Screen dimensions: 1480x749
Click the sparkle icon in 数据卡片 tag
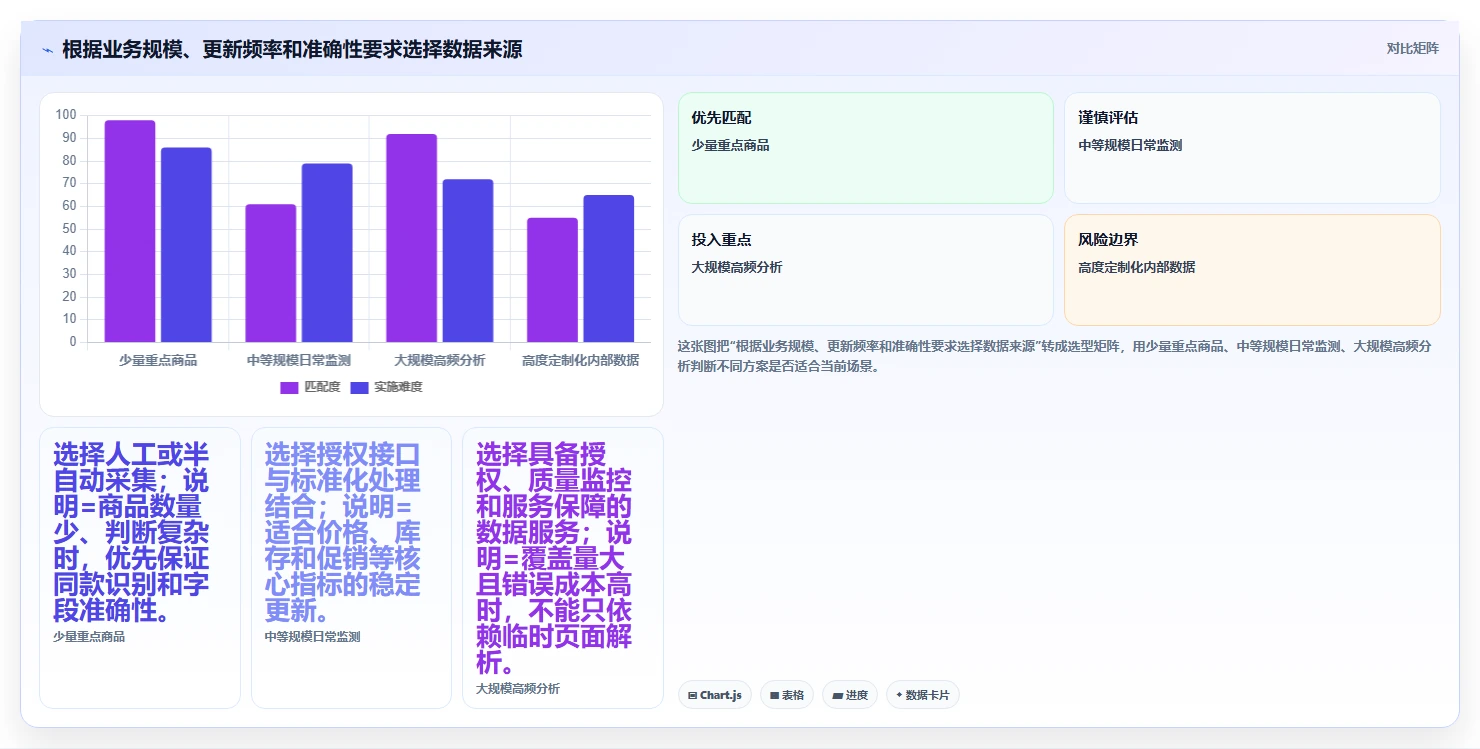pos(899,695)
